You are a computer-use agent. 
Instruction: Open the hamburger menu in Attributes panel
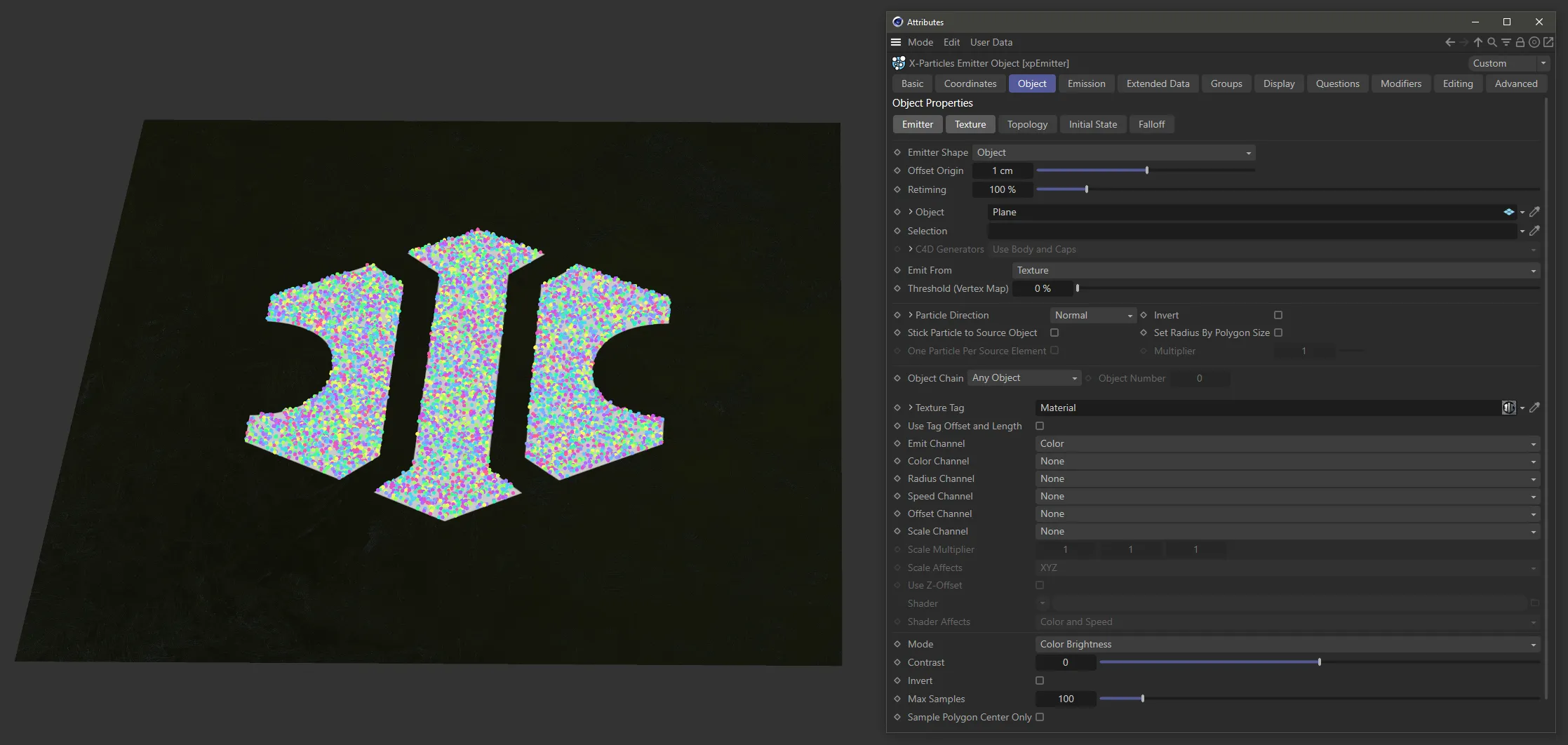(x=896, y=42)
